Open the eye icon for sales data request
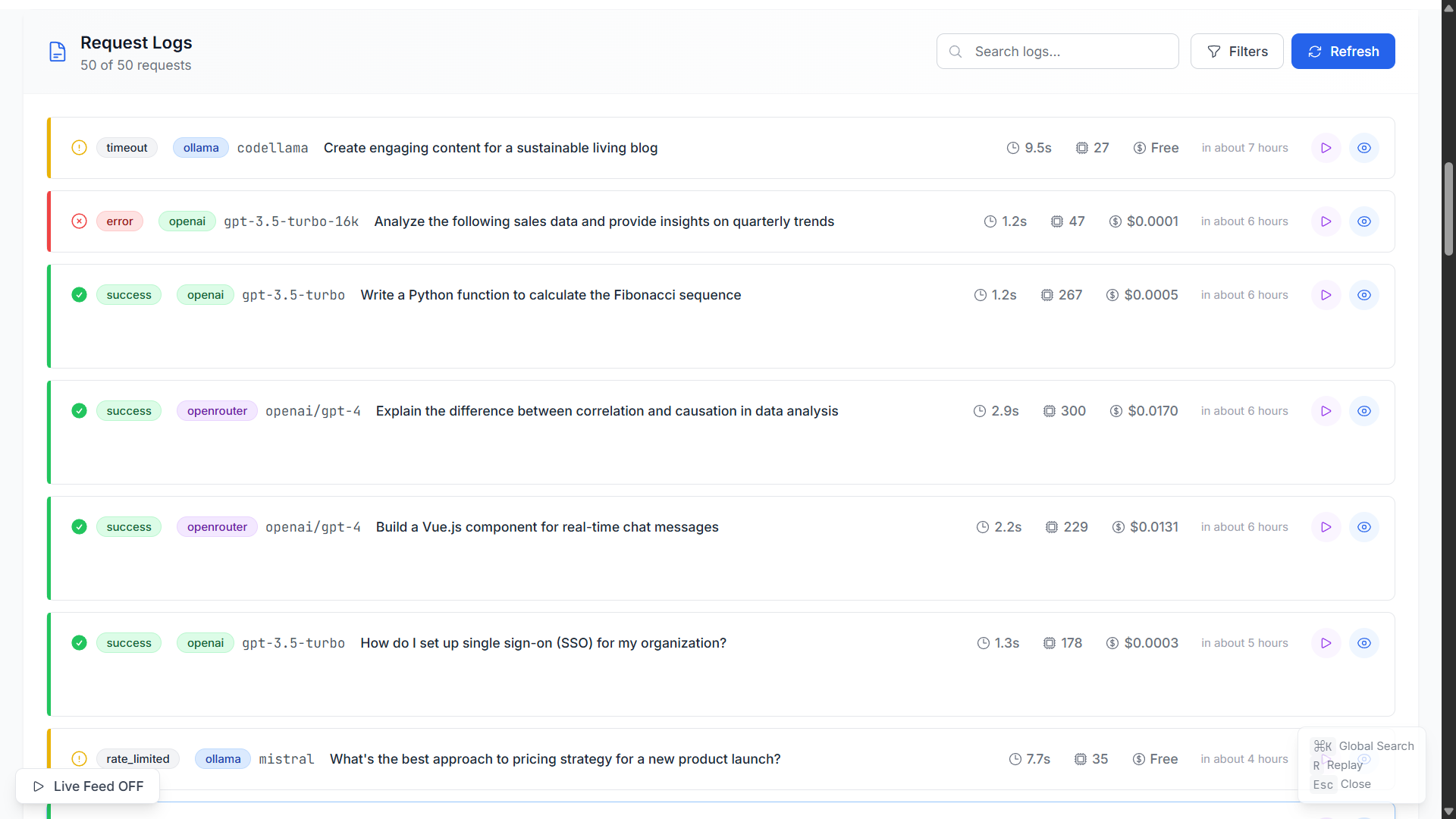 [1363, 221]
